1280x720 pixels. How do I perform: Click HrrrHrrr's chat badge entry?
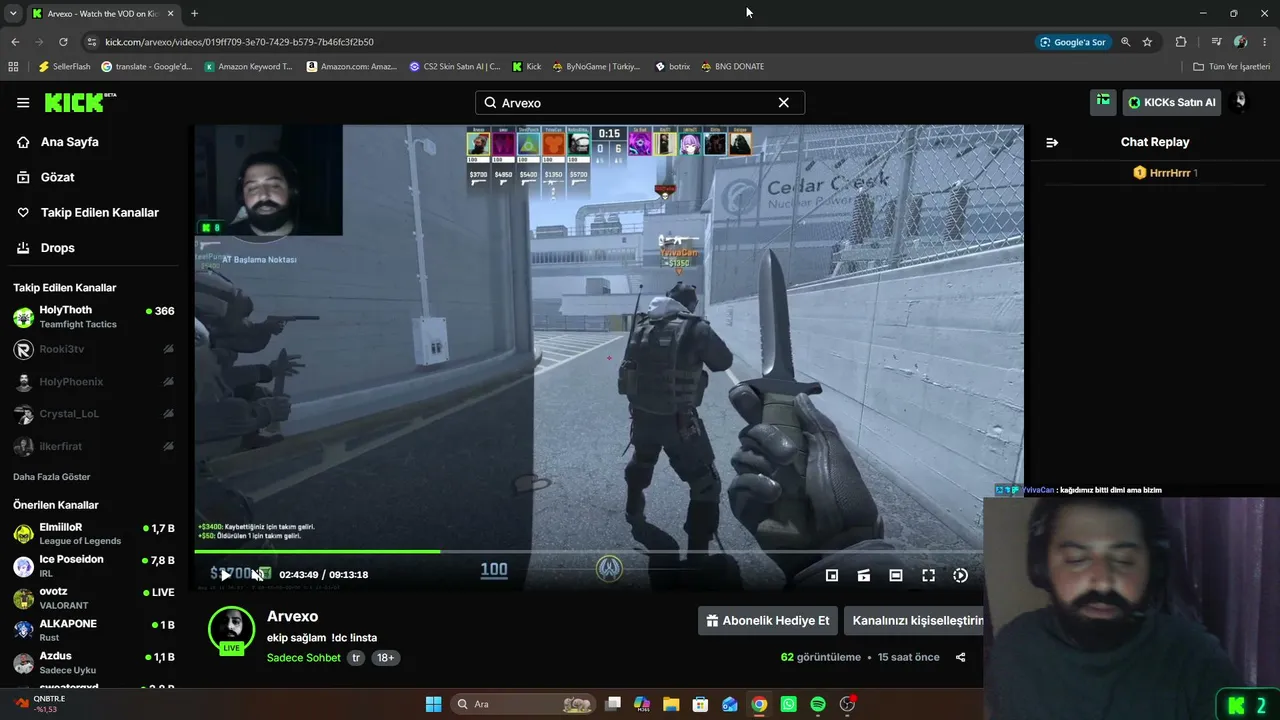tap(1165, 173)
